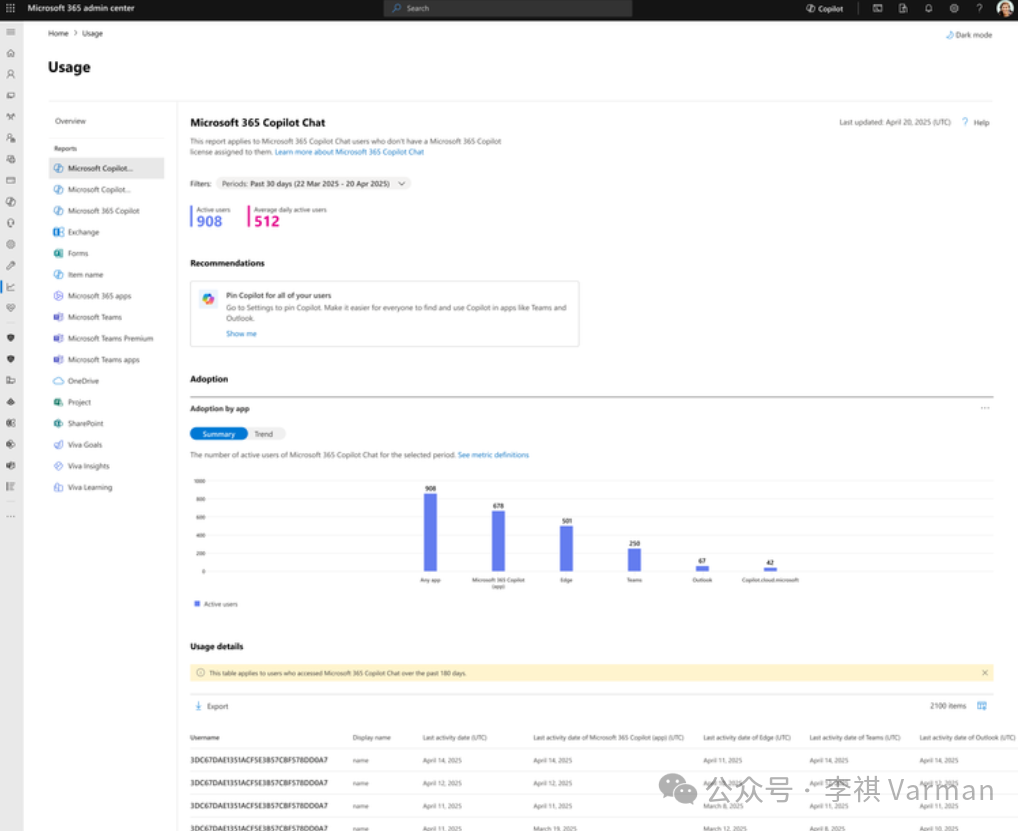Select the active users value 908

click(x=209, y=221)
